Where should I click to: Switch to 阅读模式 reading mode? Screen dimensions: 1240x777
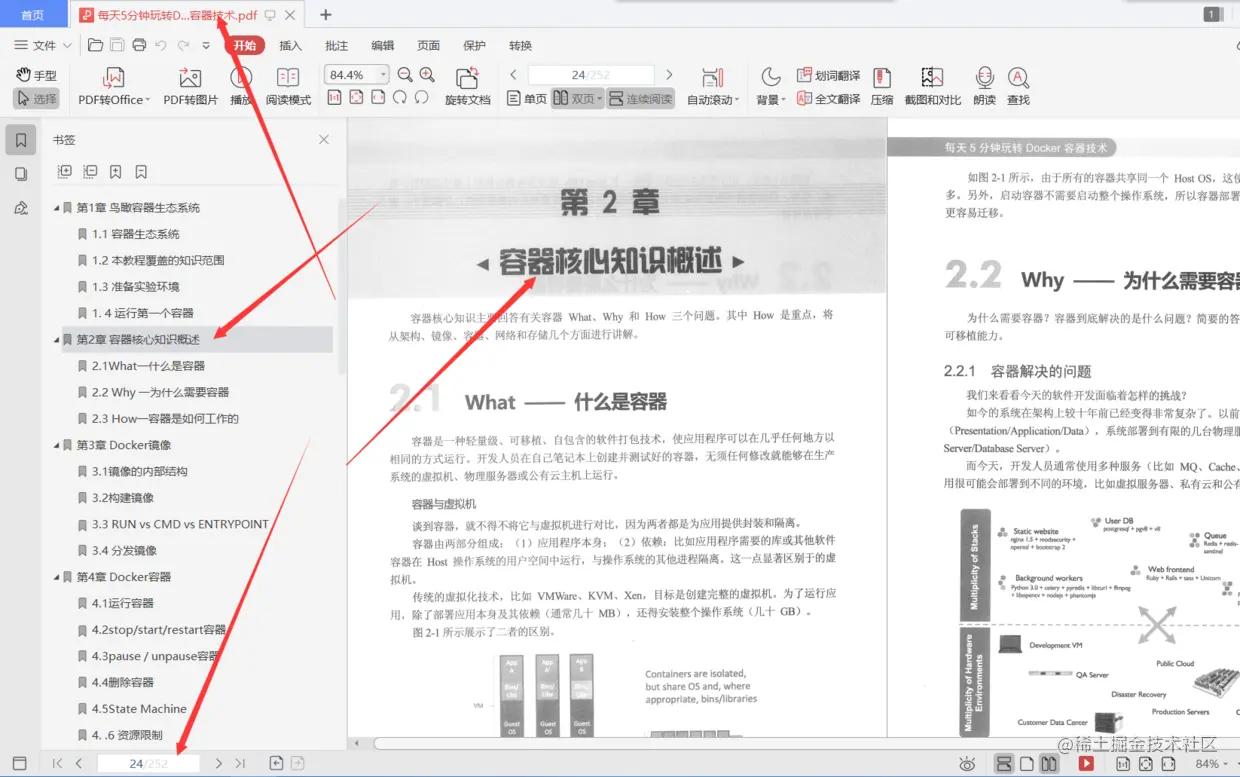(x=288, y=87)
